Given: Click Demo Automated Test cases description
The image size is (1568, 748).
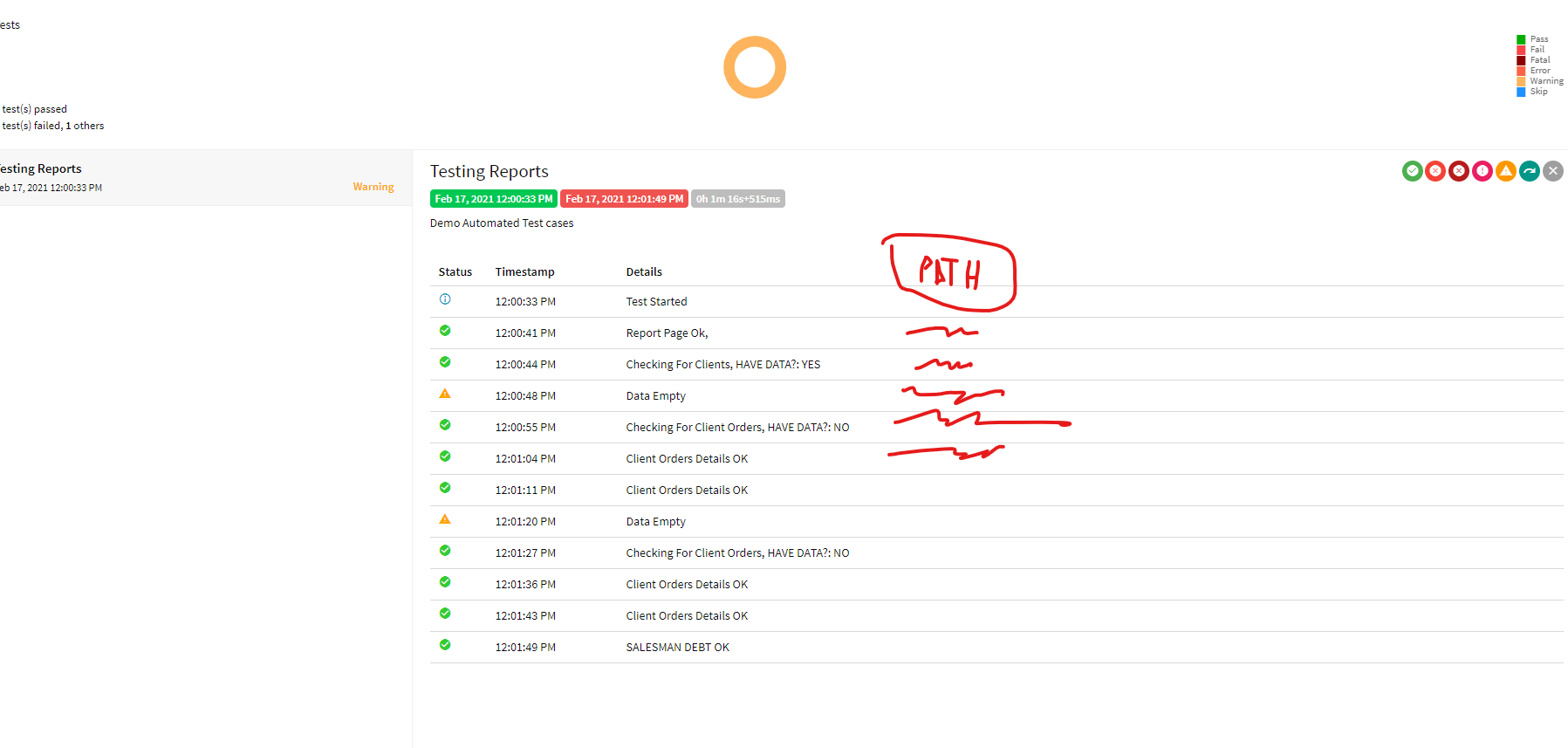Looking at the screenshot, I should (502, 223).
